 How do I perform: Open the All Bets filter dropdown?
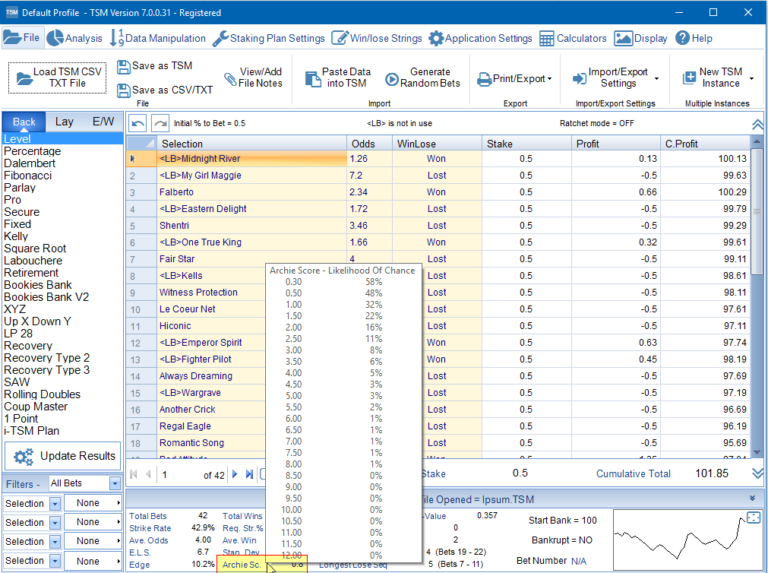[116, 483]
